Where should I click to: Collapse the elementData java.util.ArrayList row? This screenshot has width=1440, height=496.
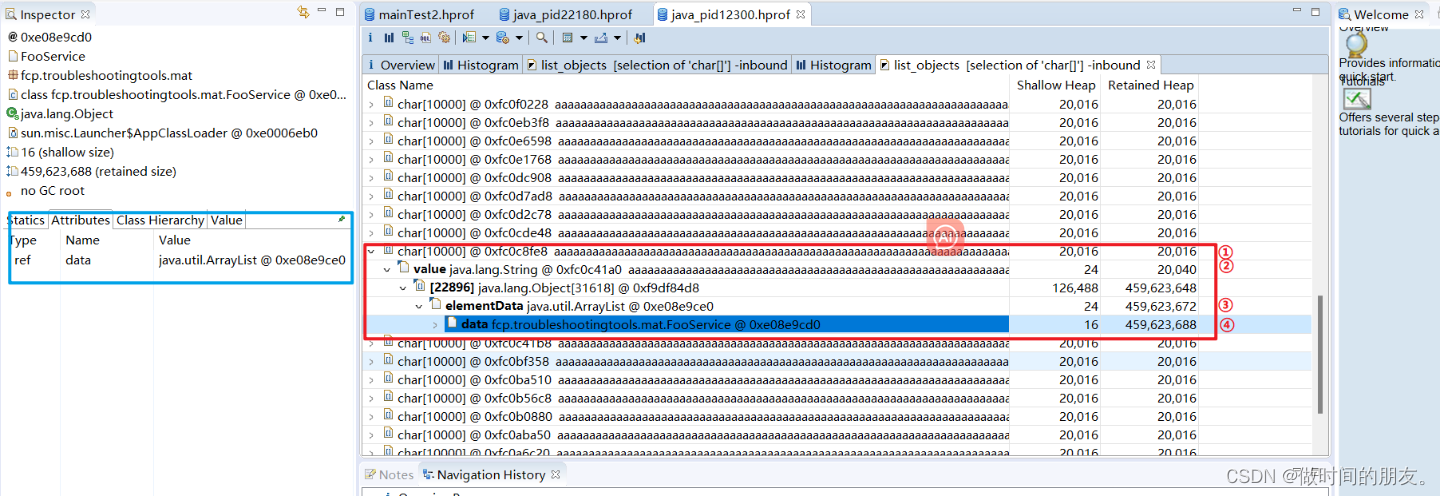click(419, 306)
